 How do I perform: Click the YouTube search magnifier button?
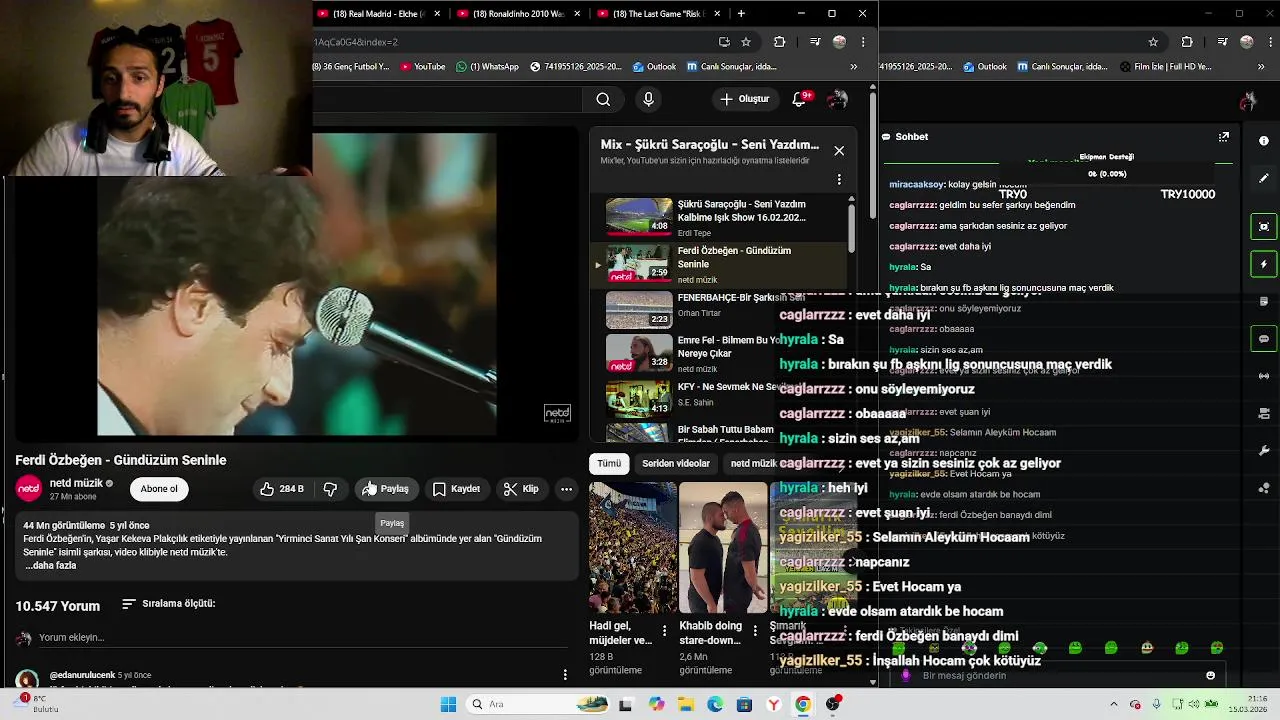point(603,99)
